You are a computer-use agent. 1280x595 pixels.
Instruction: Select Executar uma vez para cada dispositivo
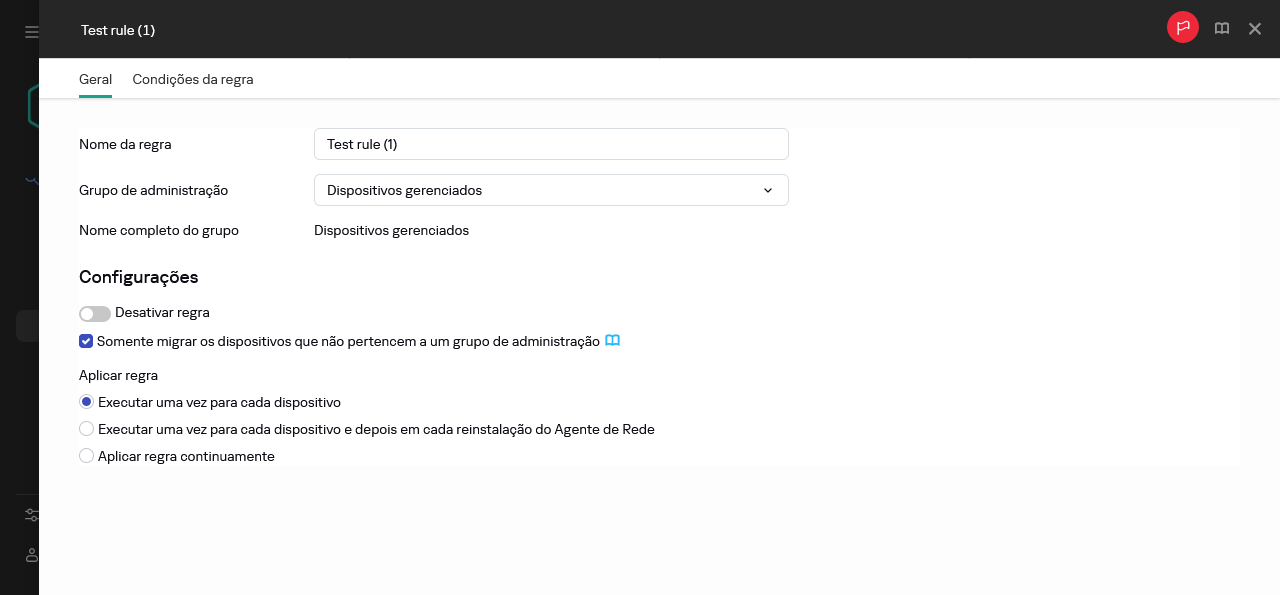pyautogui.click(x=87, y=402)
